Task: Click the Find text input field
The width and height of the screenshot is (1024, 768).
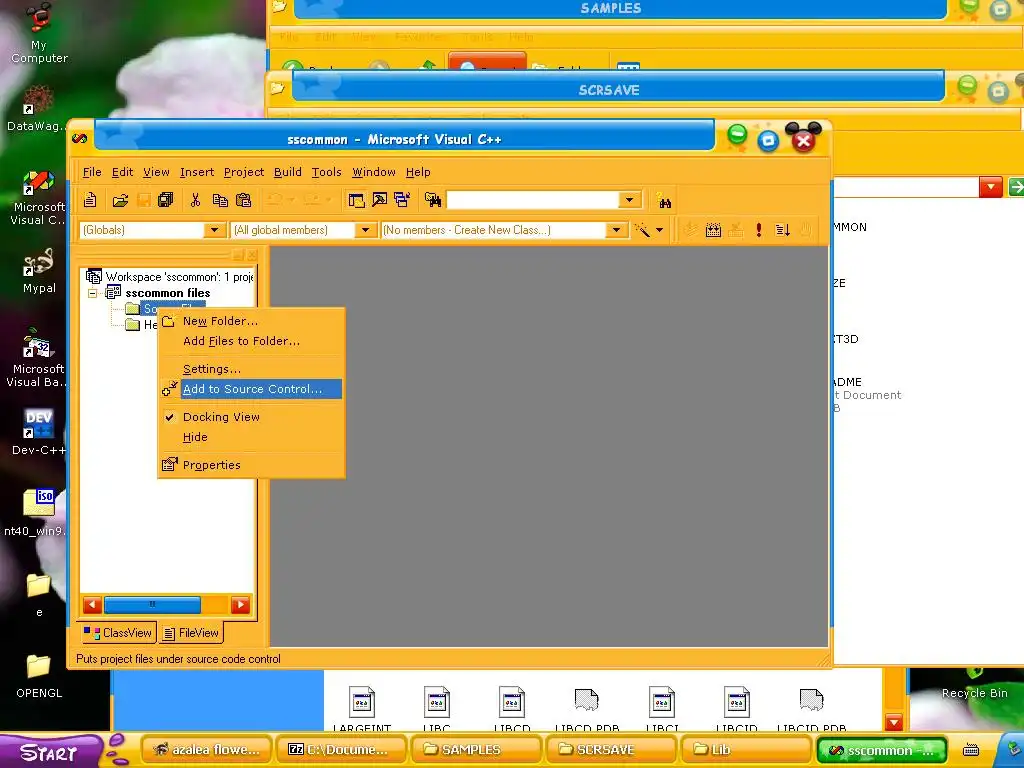Action: click(533, 200)
